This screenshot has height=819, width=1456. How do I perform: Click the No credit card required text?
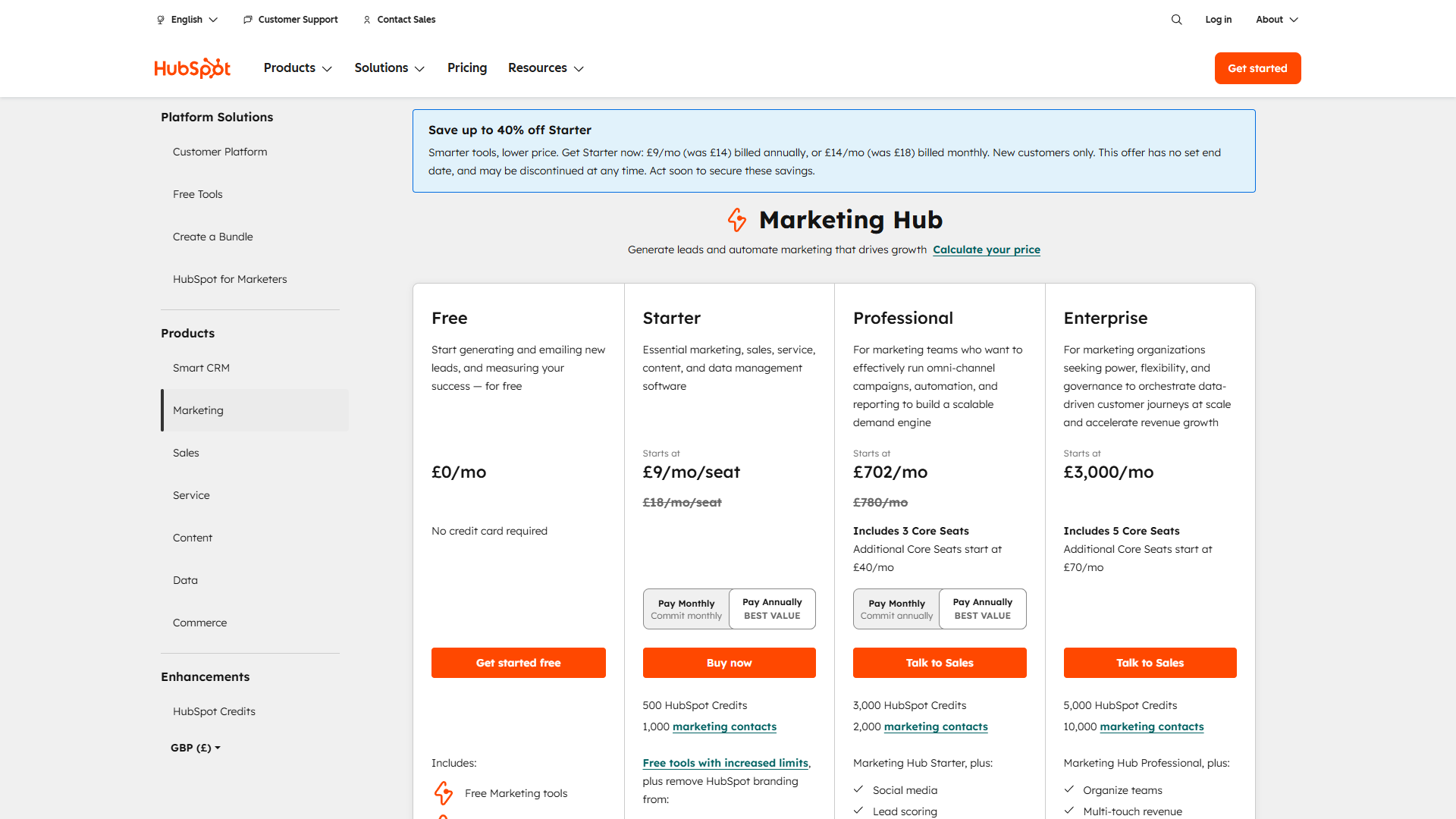click(x=489, y=531)
